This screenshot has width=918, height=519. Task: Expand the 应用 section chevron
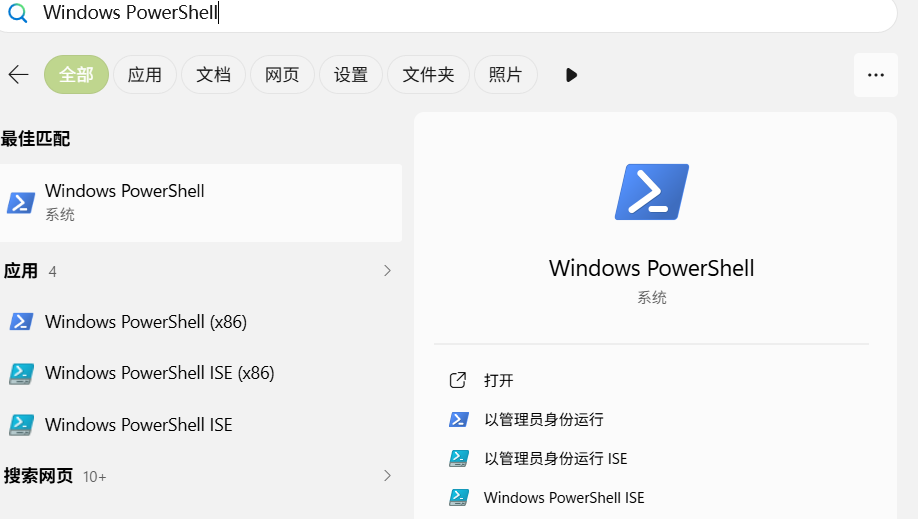(387, 271)
